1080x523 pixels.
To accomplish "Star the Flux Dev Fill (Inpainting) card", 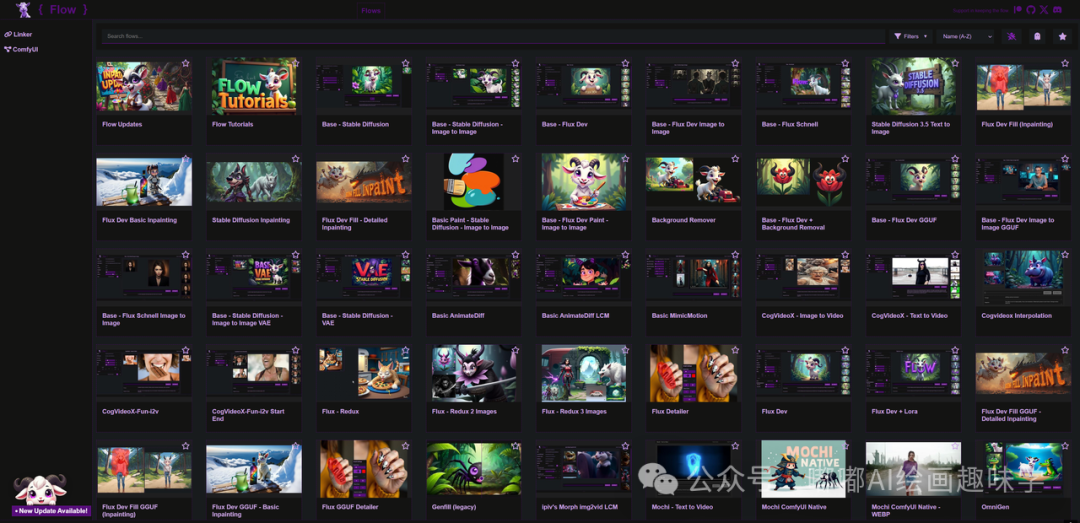I will click(1065, 63).
